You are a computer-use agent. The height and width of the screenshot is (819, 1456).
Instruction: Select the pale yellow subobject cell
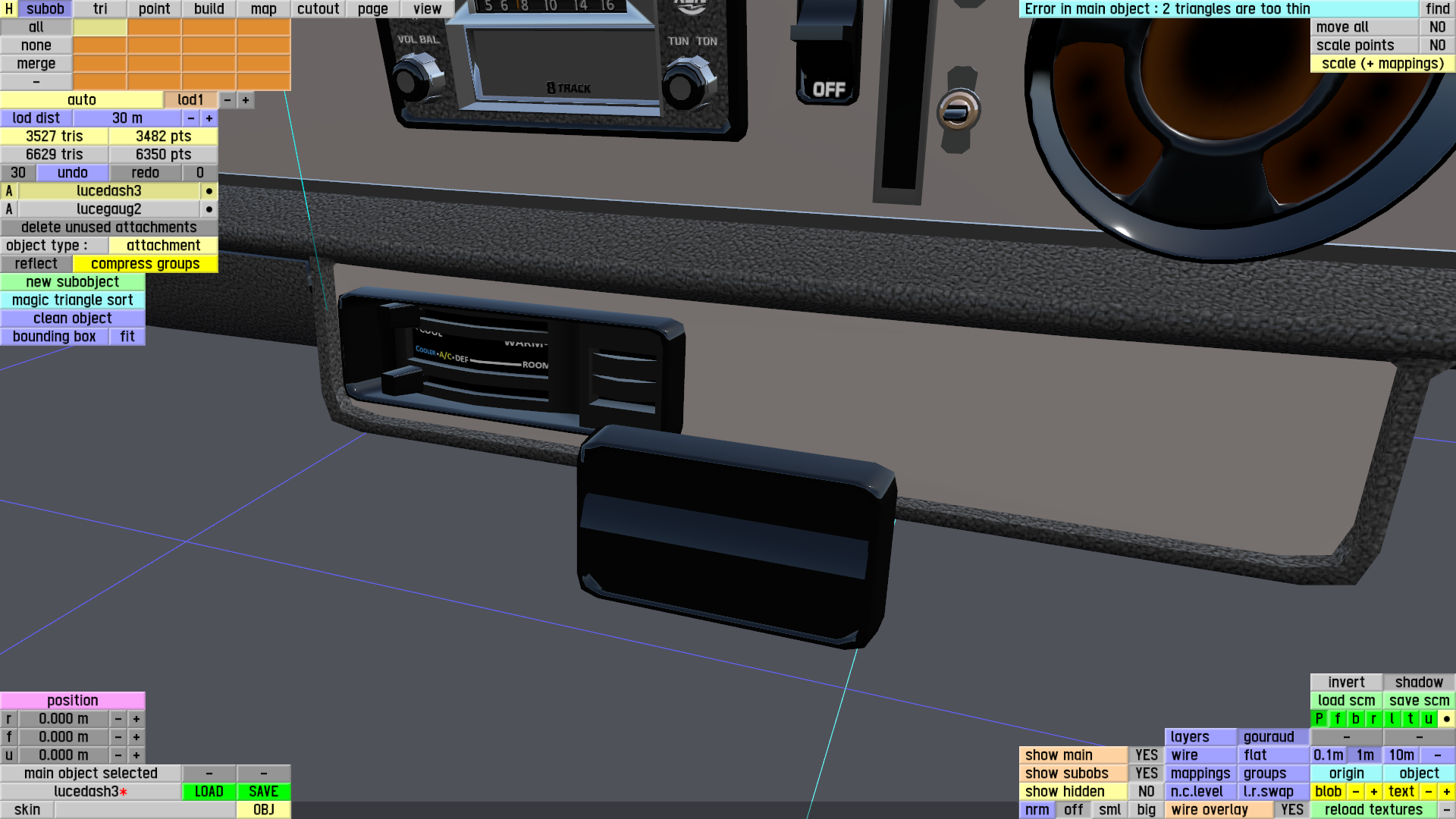(x=99, y=27)
